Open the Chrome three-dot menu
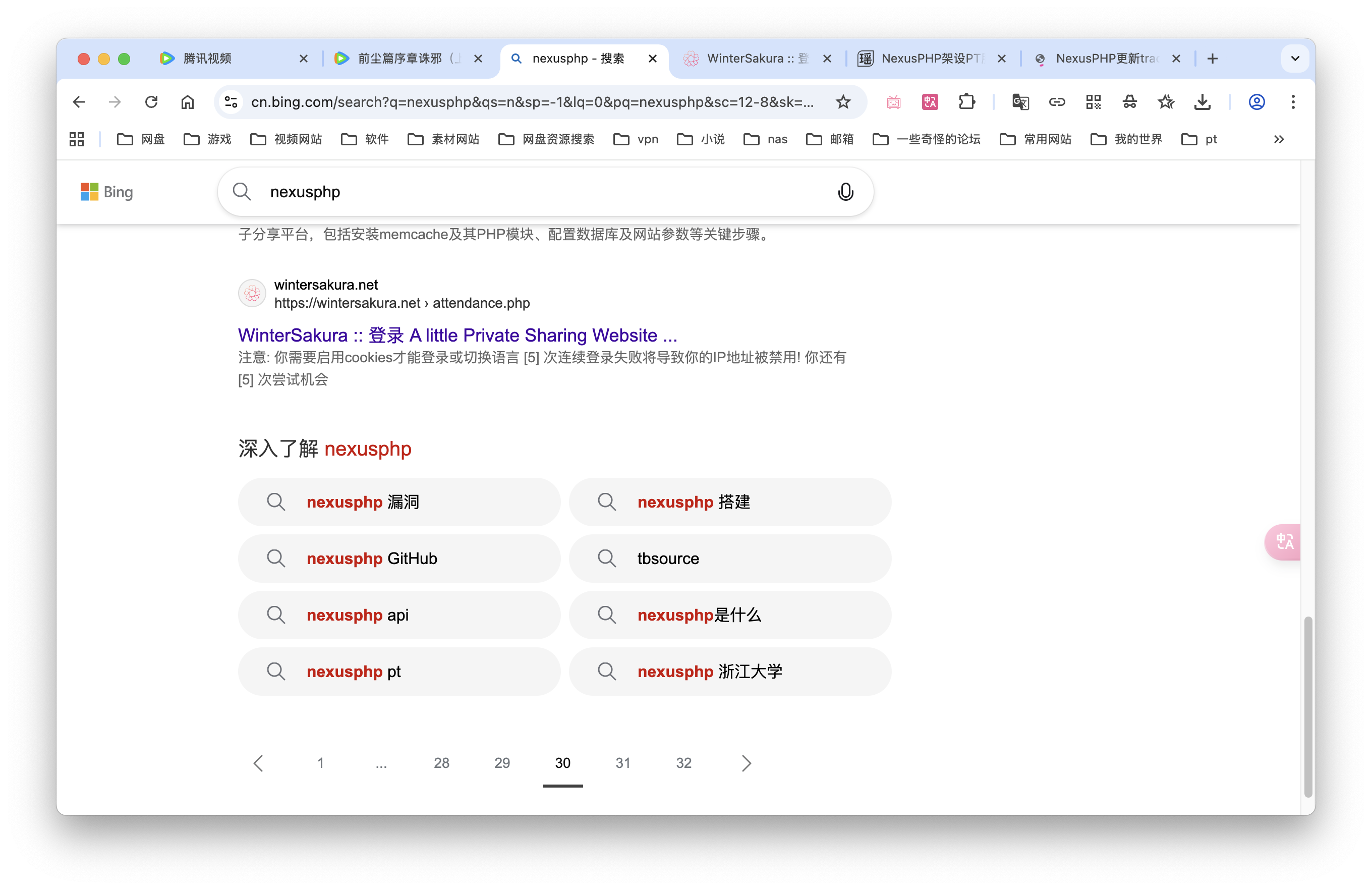Viewport: 1372px width, 890px height. click(1293, 102)
